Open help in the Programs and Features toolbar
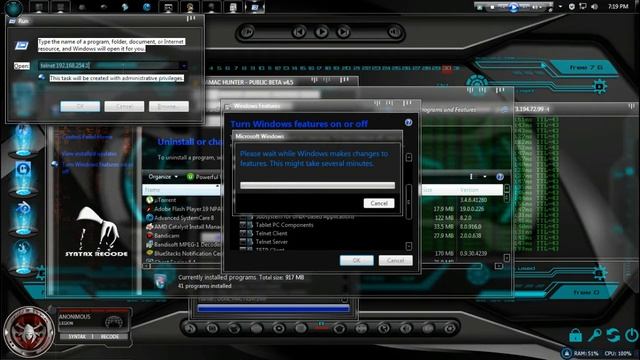This screenshot has width=640, height=360. (x=500, y=177)
